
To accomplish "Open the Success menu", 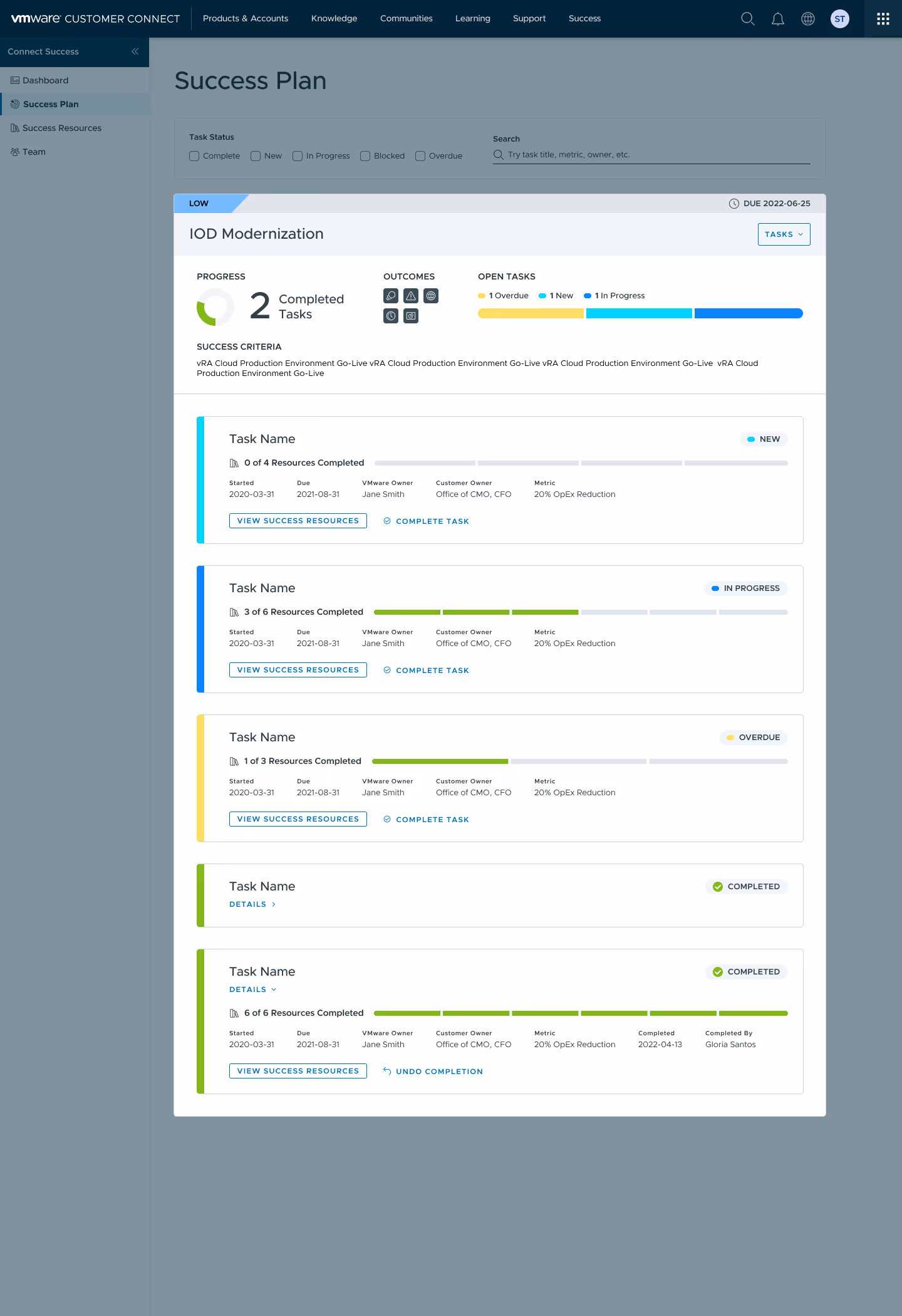I will coord(584,19).
